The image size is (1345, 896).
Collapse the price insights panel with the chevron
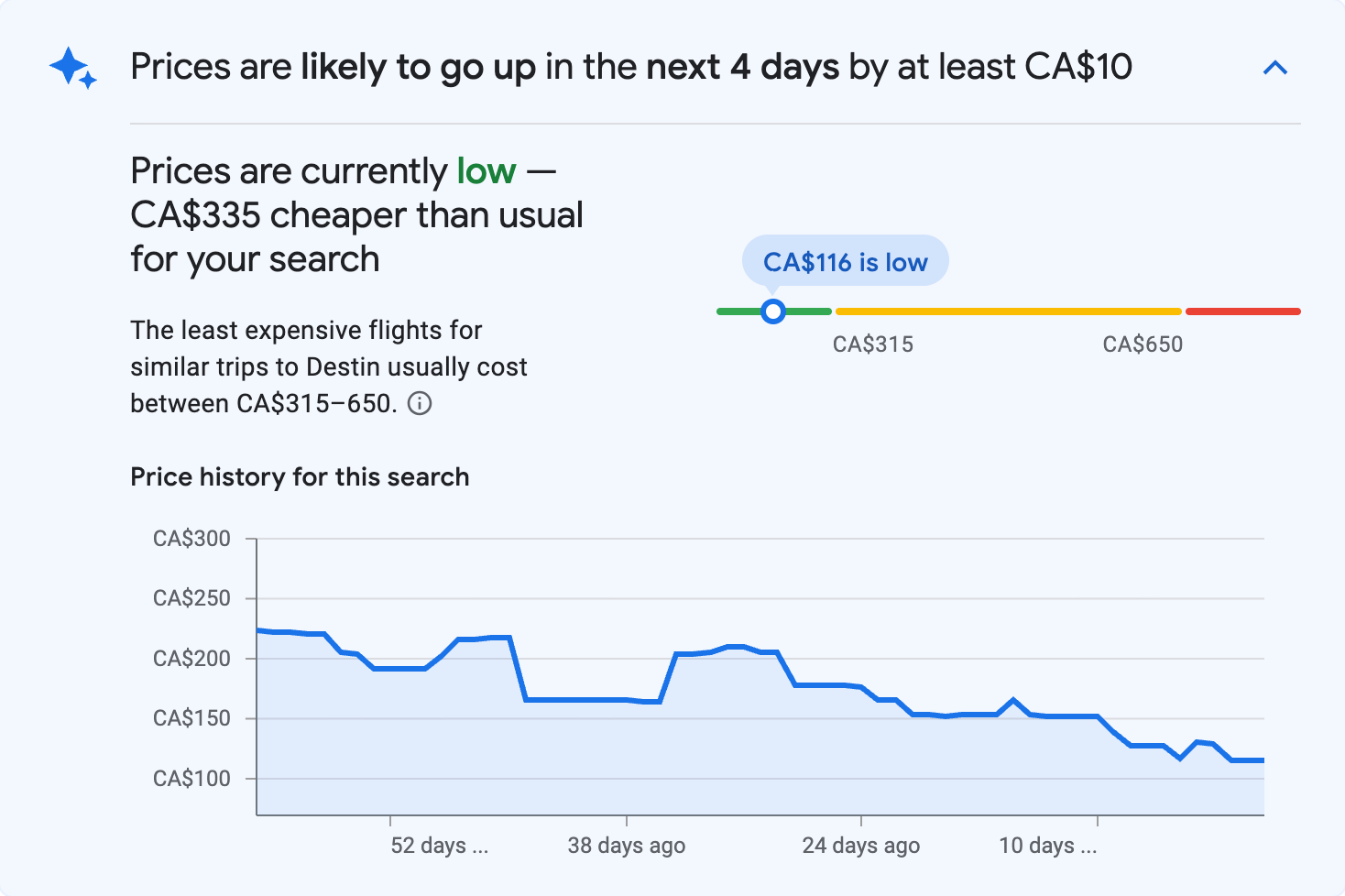(x=1275, y=67)
